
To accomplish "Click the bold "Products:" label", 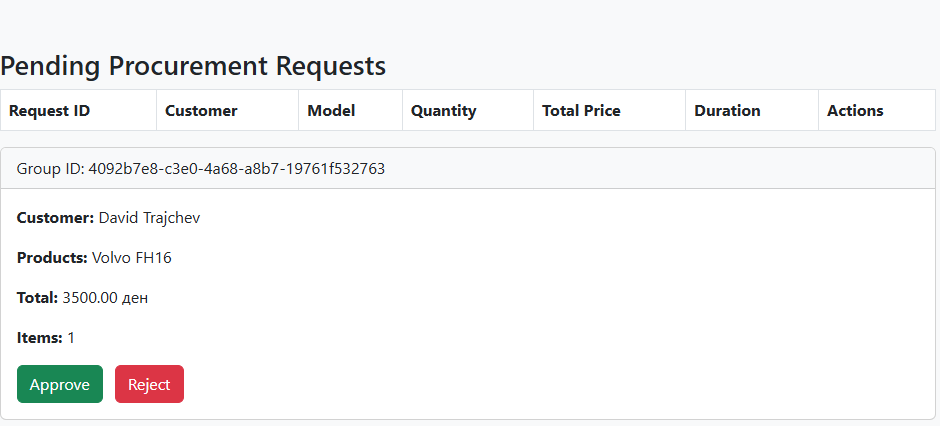I will (52, 258).
